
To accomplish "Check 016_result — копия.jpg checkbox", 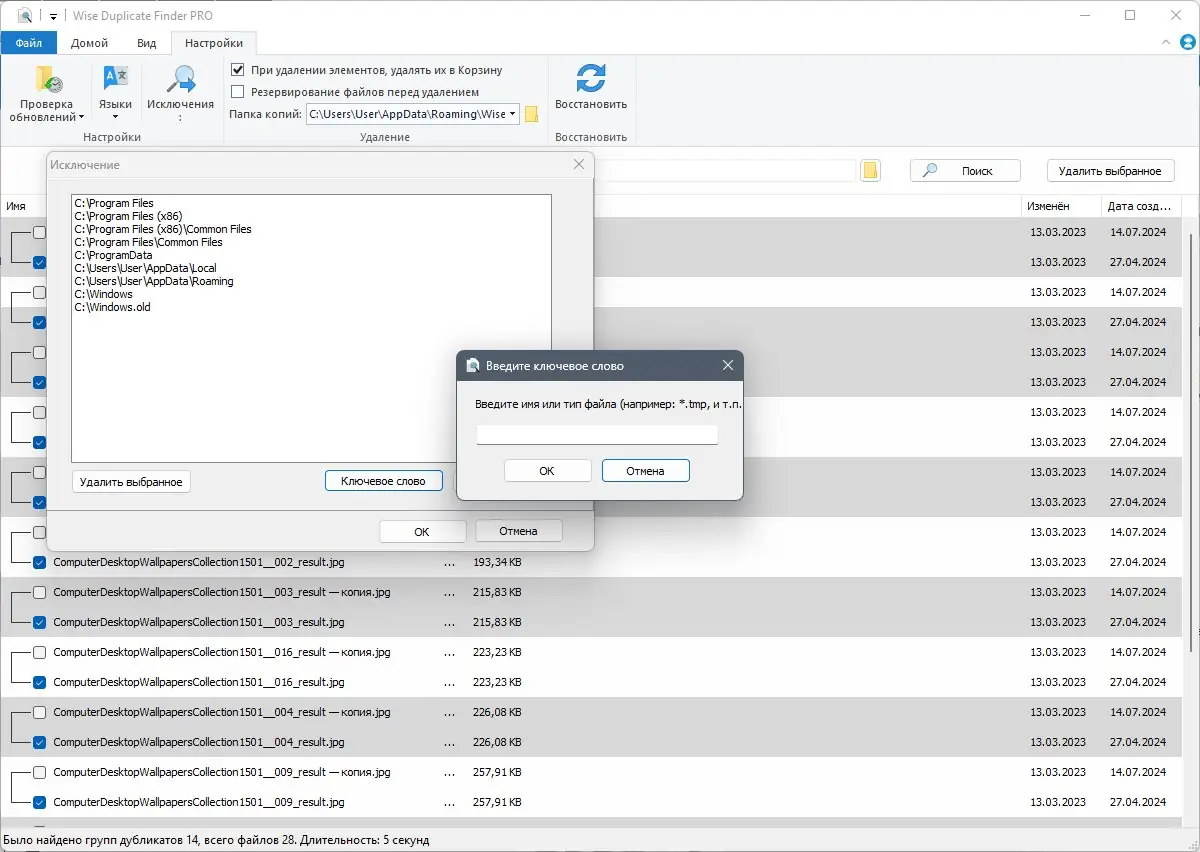I will (x=39, y=652).
